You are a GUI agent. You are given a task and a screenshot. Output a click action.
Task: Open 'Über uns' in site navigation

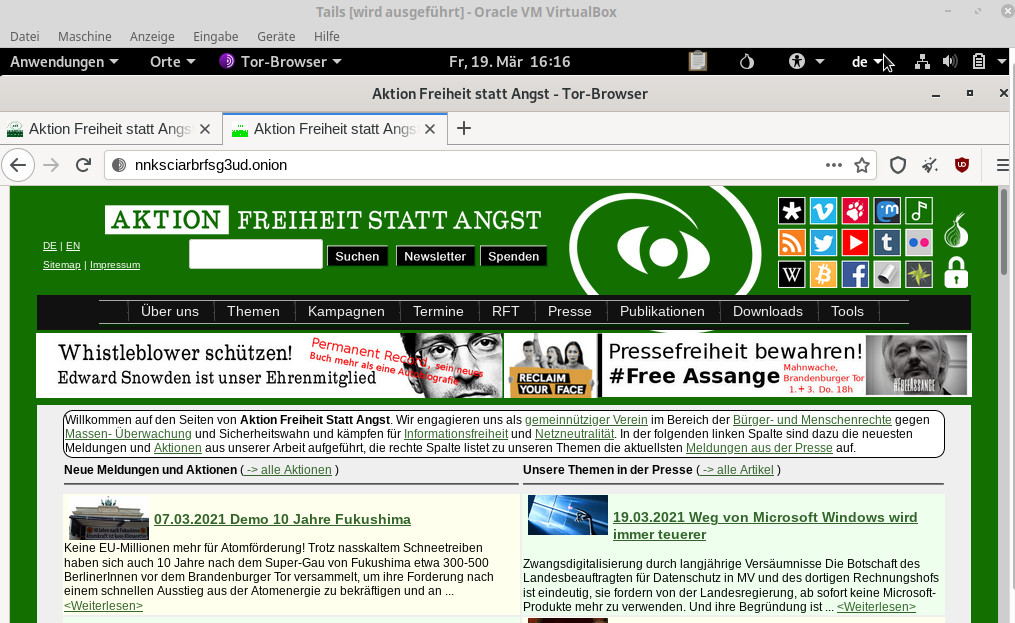pyautogui.click(x=170, y=312)
